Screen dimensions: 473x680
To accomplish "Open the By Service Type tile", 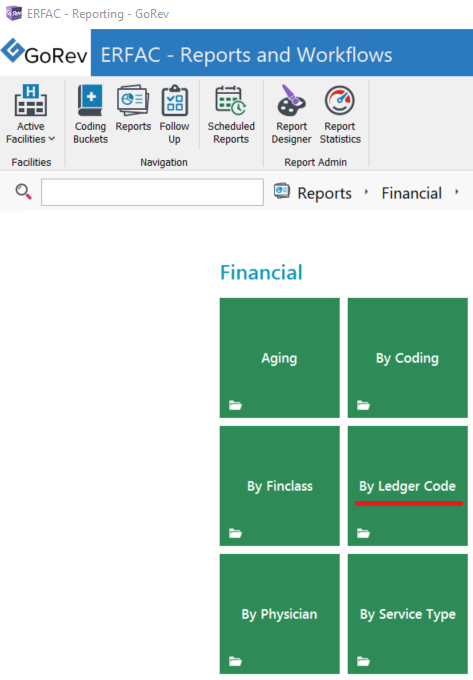I will coord(408,614).
